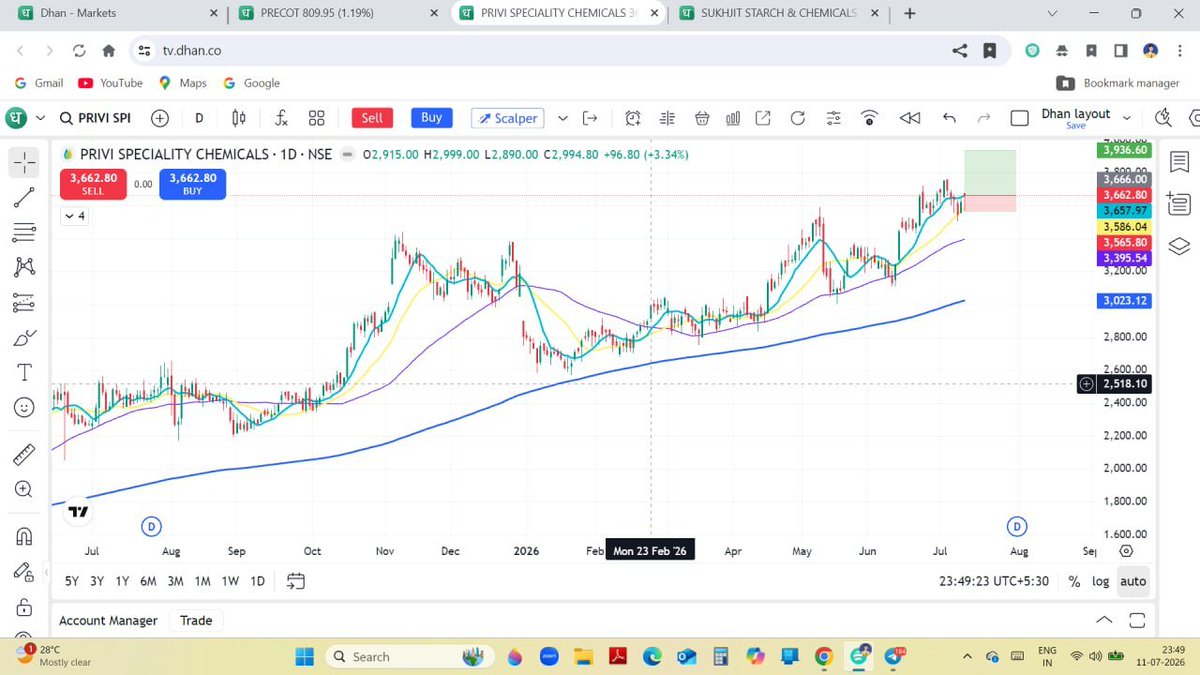Click the Windows Start button
This screenshot has height=675, width=1200.
[305, 657]
